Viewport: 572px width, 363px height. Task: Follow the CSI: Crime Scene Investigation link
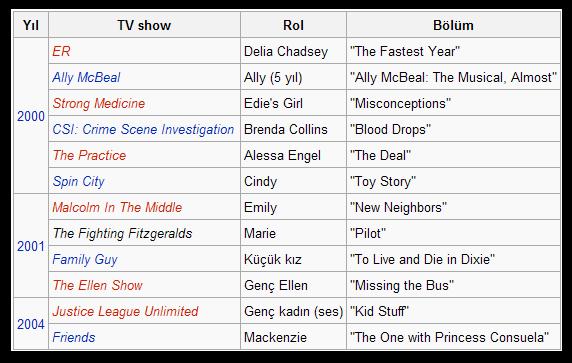coord(143,130)
